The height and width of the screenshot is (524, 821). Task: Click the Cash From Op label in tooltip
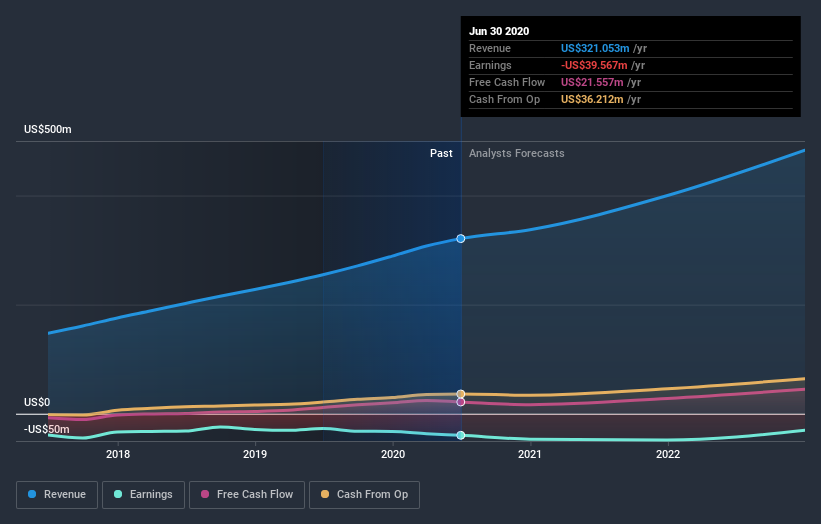[504, 99]
